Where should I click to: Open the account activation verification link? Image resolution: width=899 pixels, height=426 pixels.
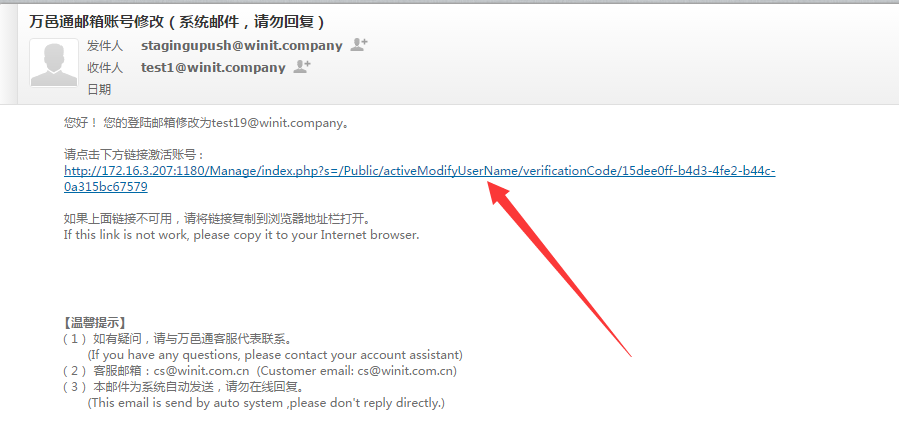[419, 171]
